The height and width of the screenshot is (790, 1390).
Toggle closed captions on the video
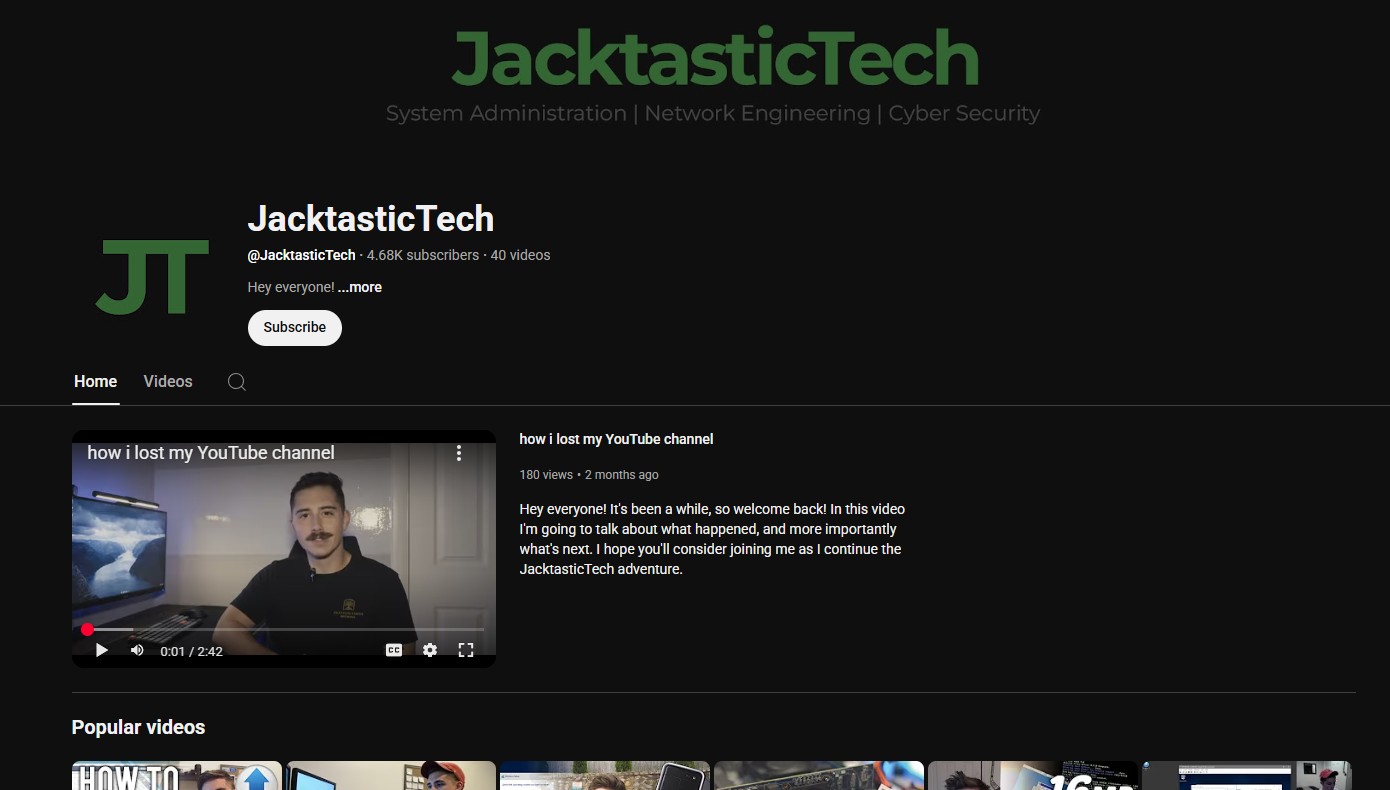click(x=394, y=650)
